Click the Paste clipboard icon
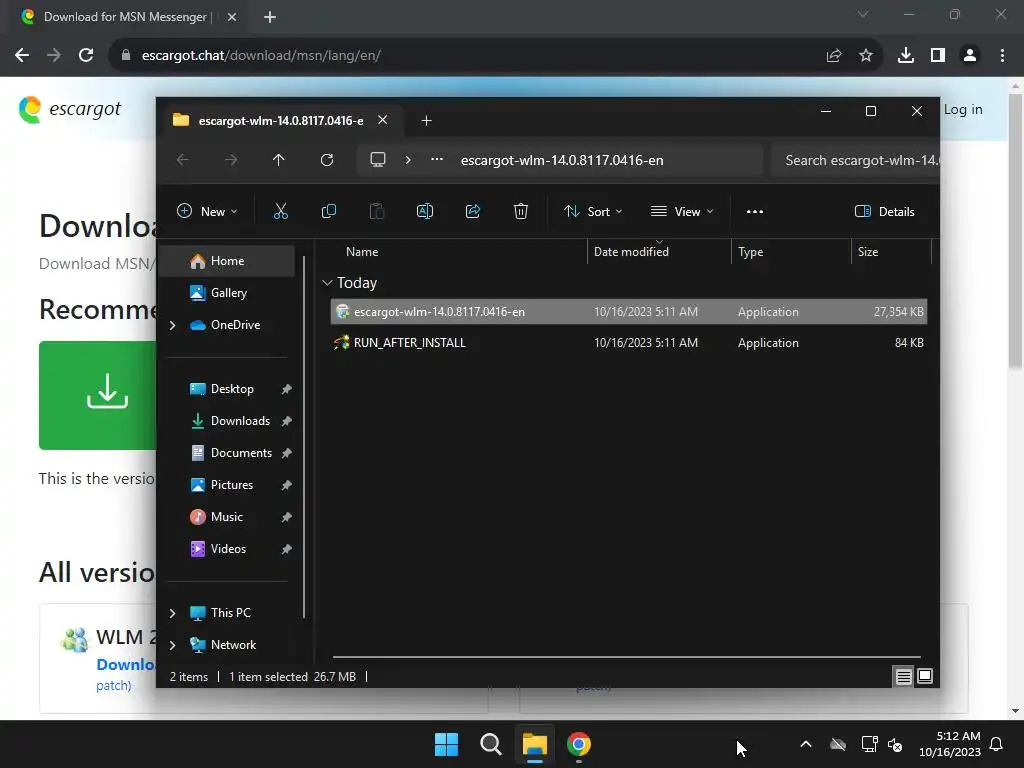 tap(377, 211)
